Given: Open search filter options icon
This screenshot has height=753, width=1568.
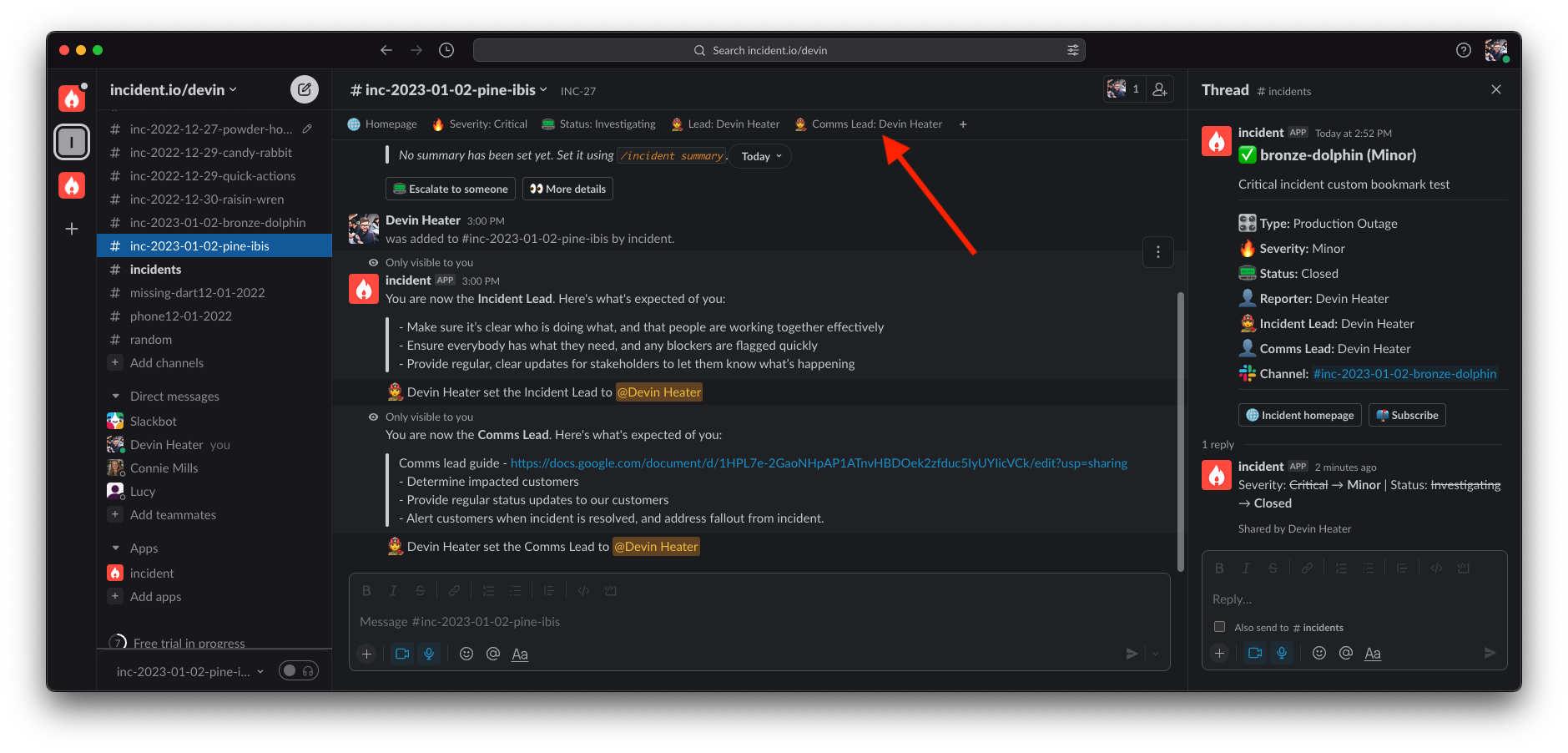Looking at the screenshot, I should tap(1072, 50).
